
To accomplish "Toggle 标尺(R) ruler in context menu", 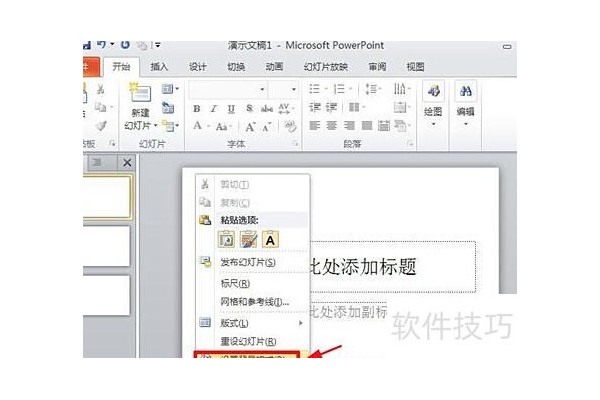I will pyautogui.click(x=253, y=284).
